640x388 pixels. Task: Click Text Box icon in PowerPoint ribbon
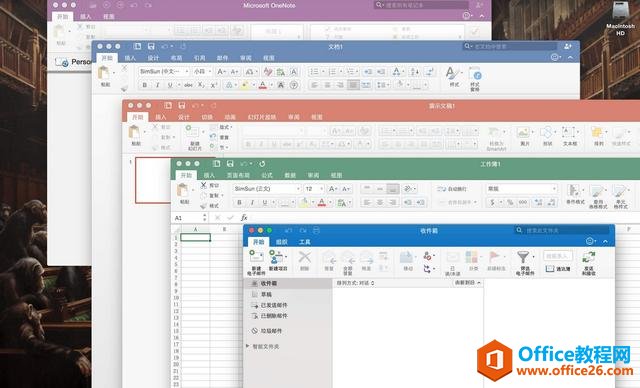click(568, 132)
